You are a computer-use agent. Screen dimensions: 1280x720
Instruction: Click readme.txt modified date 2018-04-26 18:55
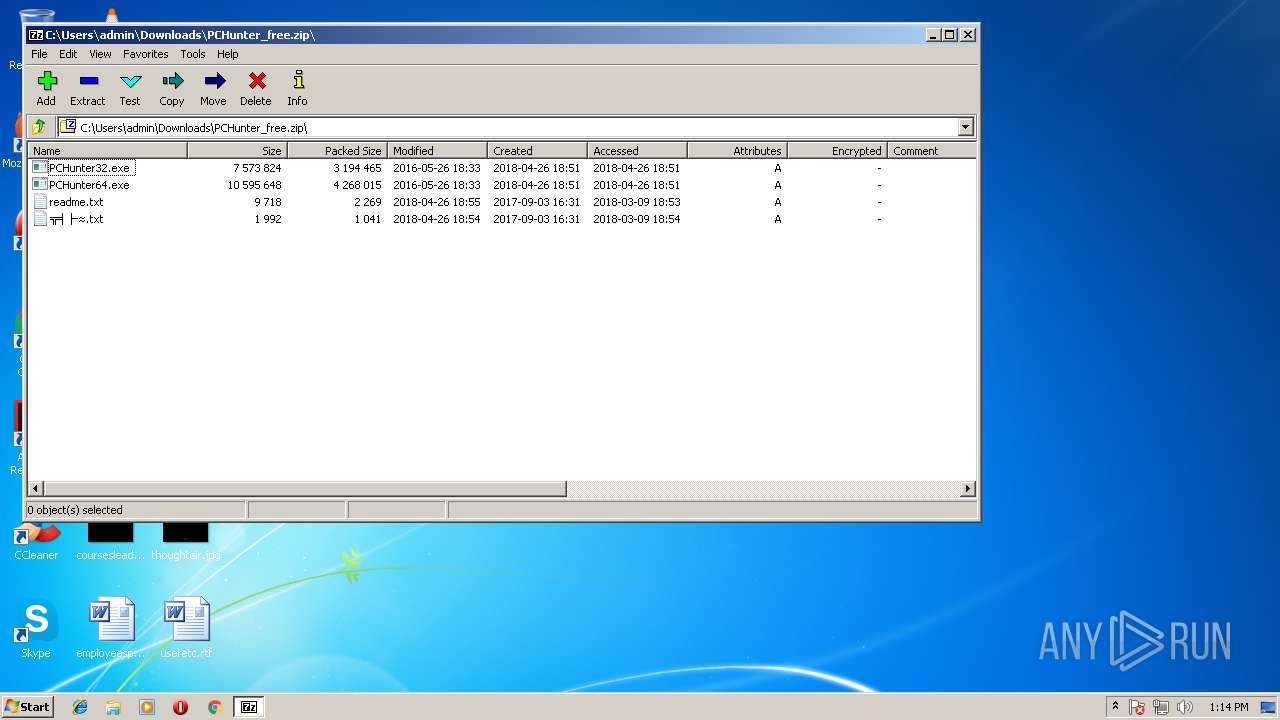(x=437, y=202)
